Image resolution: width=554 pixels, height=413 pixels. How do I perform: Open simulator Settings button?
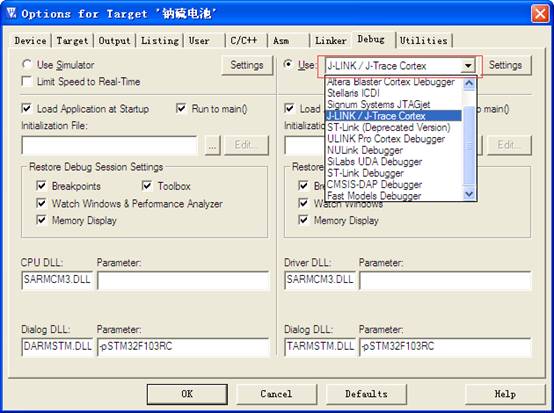point(247,65)
